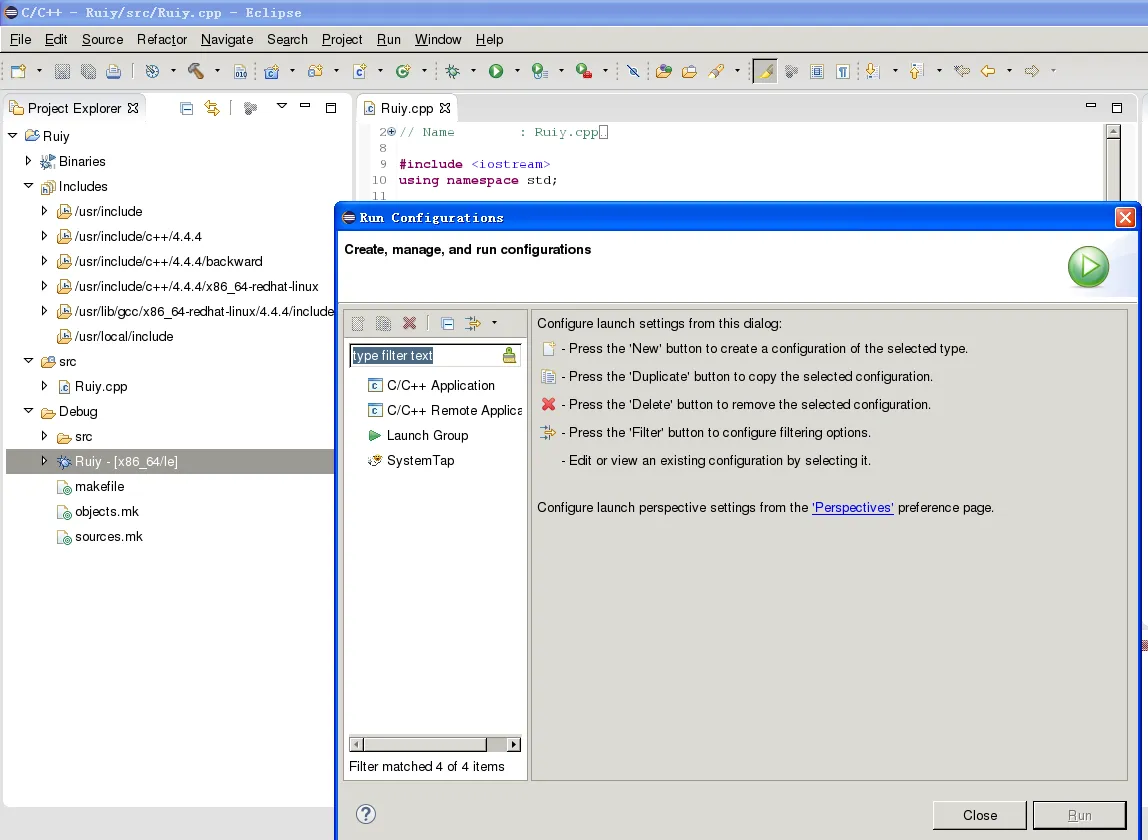Click the Build hammer icon
The image size is (1148, 840).
195,71
